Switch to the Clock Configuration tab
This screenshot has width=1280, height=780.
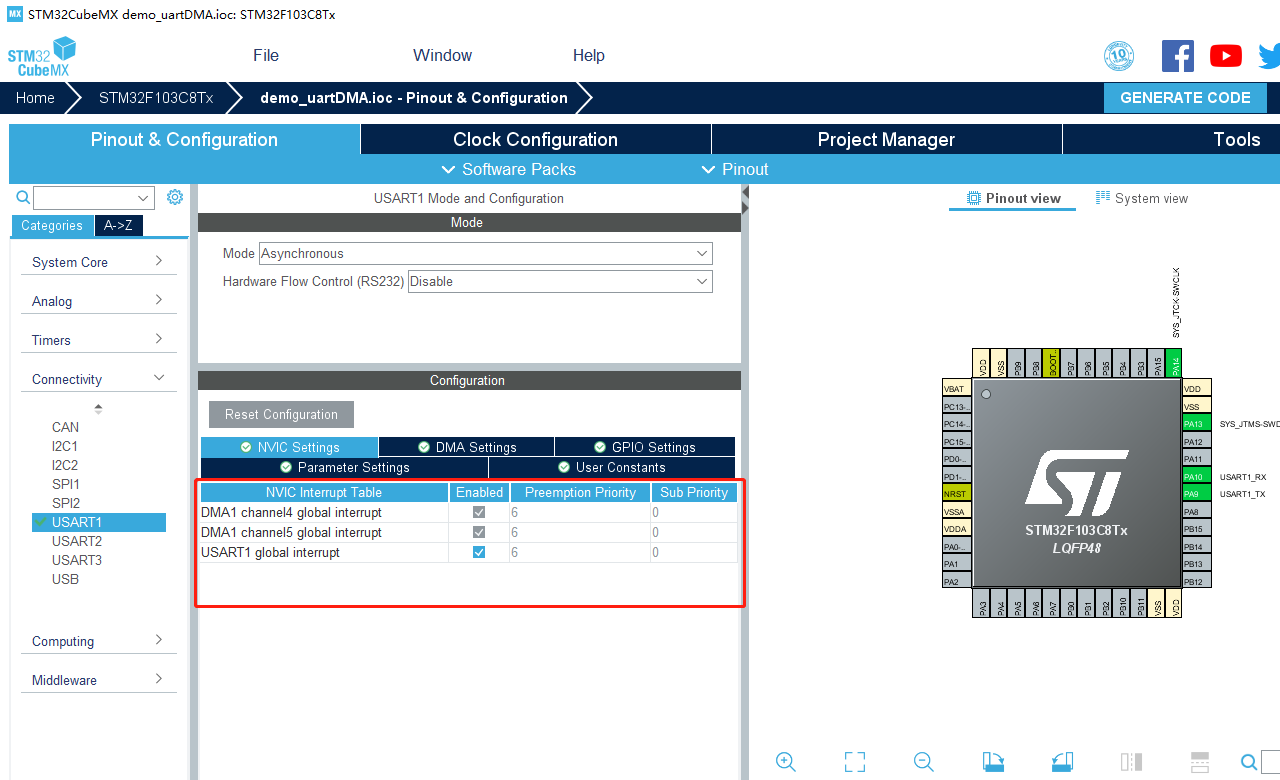(x=535, y=139)
